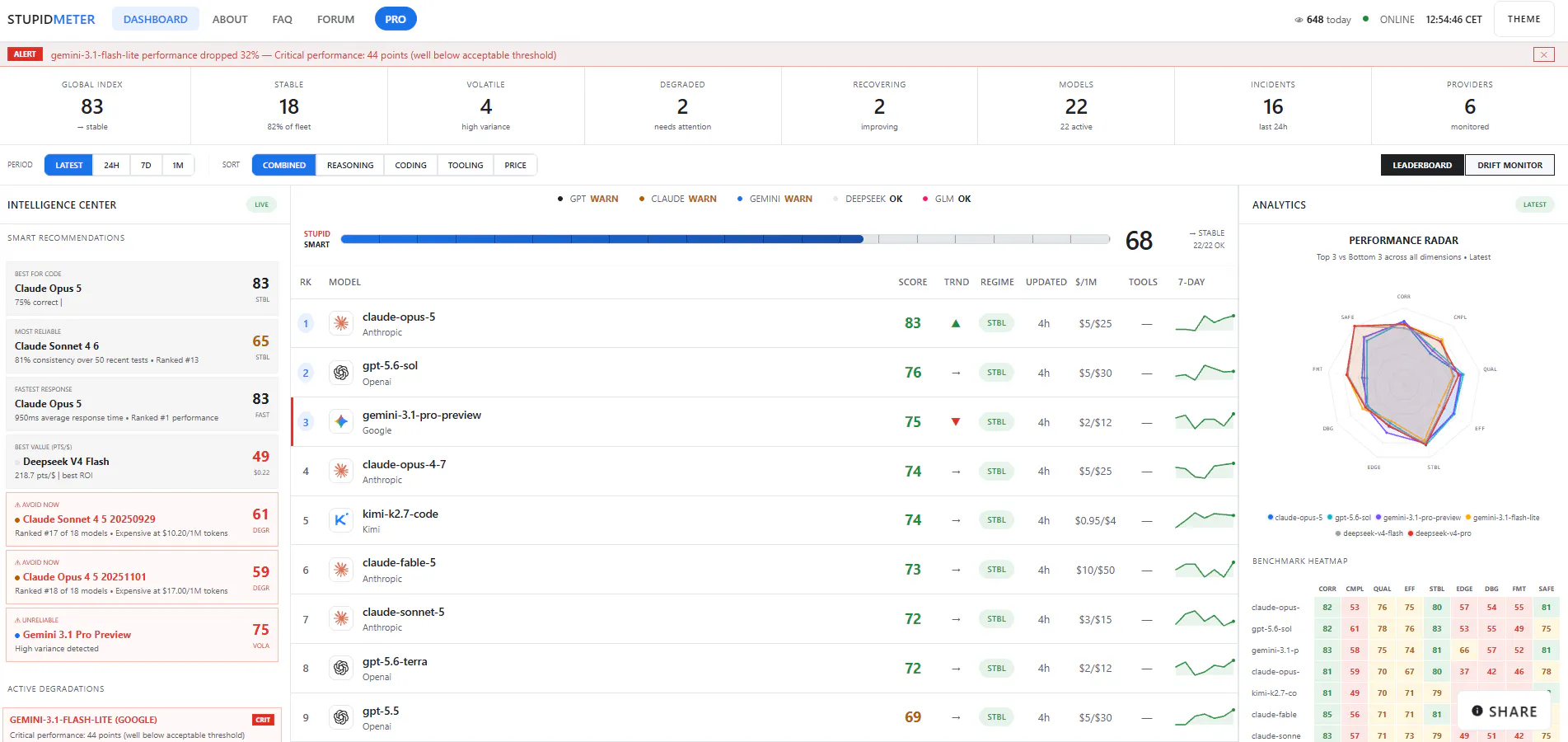This screenshot has height=742, width=1568.
Task: Click the Performance Radar chart
Action: (x=1404, y=382)
